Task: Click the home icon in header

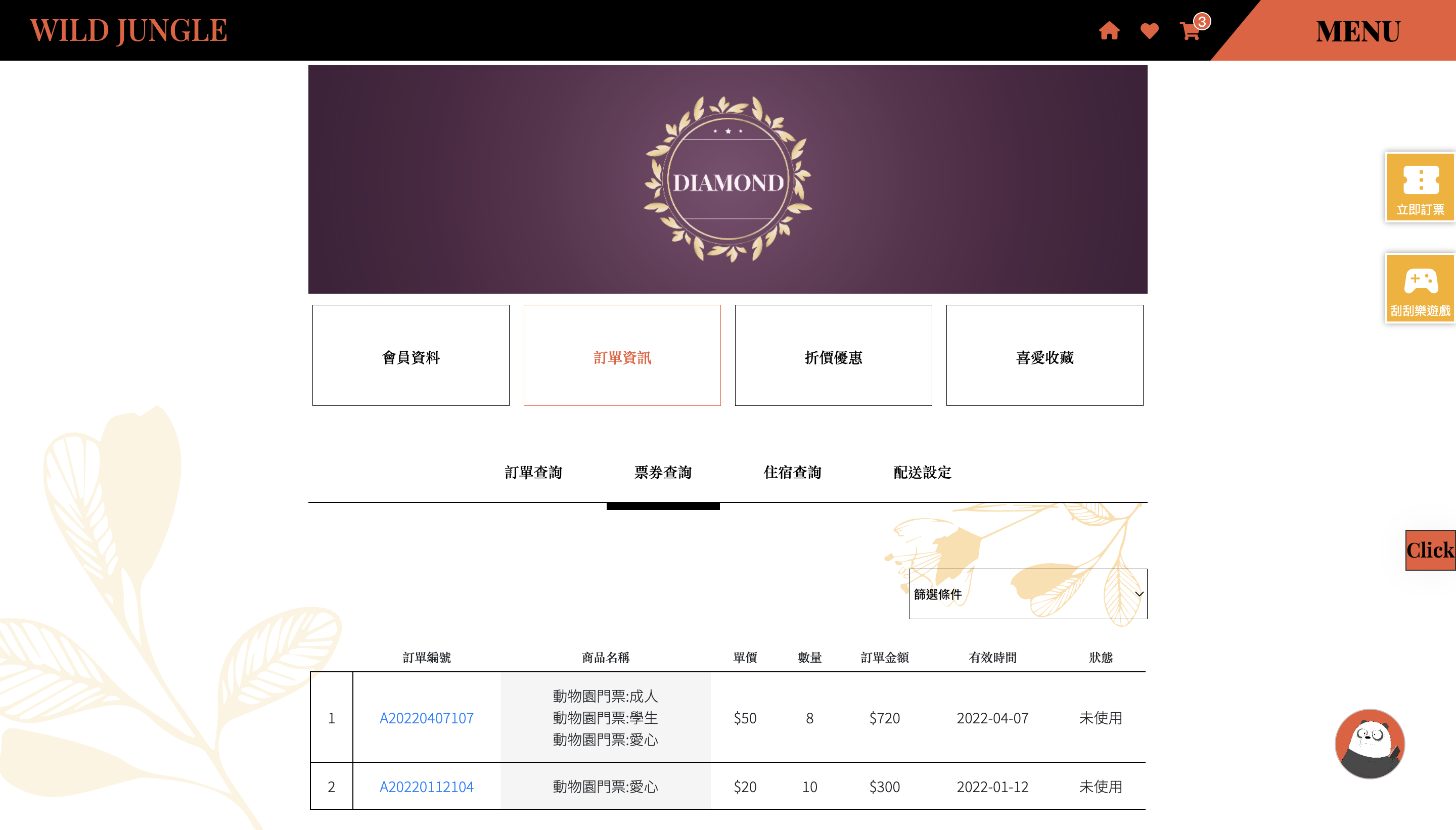Action: tap(1109, 31)
